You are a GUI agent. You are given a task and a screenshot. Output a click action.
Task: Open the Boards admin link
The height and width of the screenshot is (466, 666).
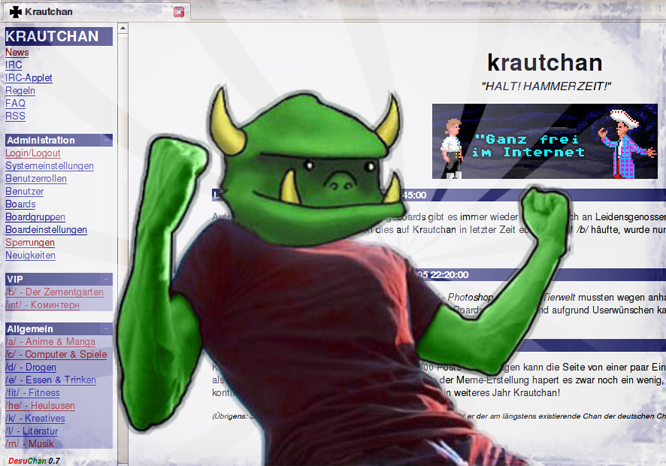[x=20, y=204]
